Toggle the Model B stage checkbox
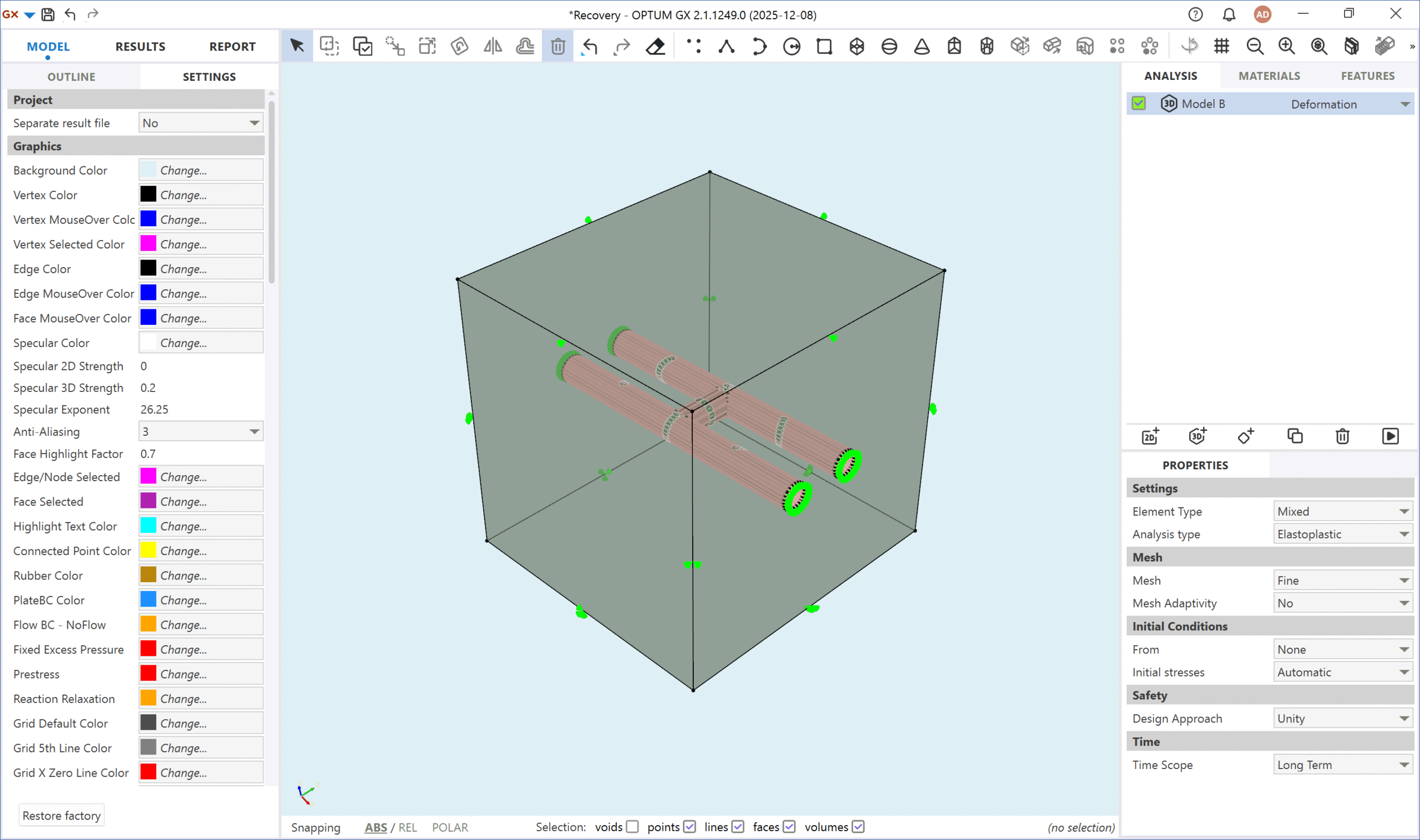Viewport: 1420px width, 840px height. [1139, 104]
